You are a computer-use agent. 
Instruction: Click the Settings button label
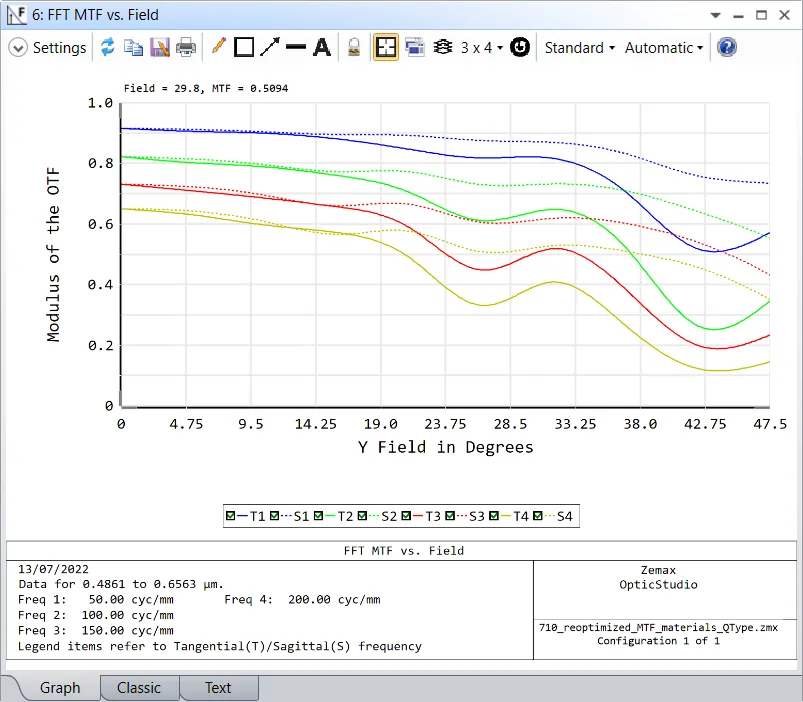59,48
